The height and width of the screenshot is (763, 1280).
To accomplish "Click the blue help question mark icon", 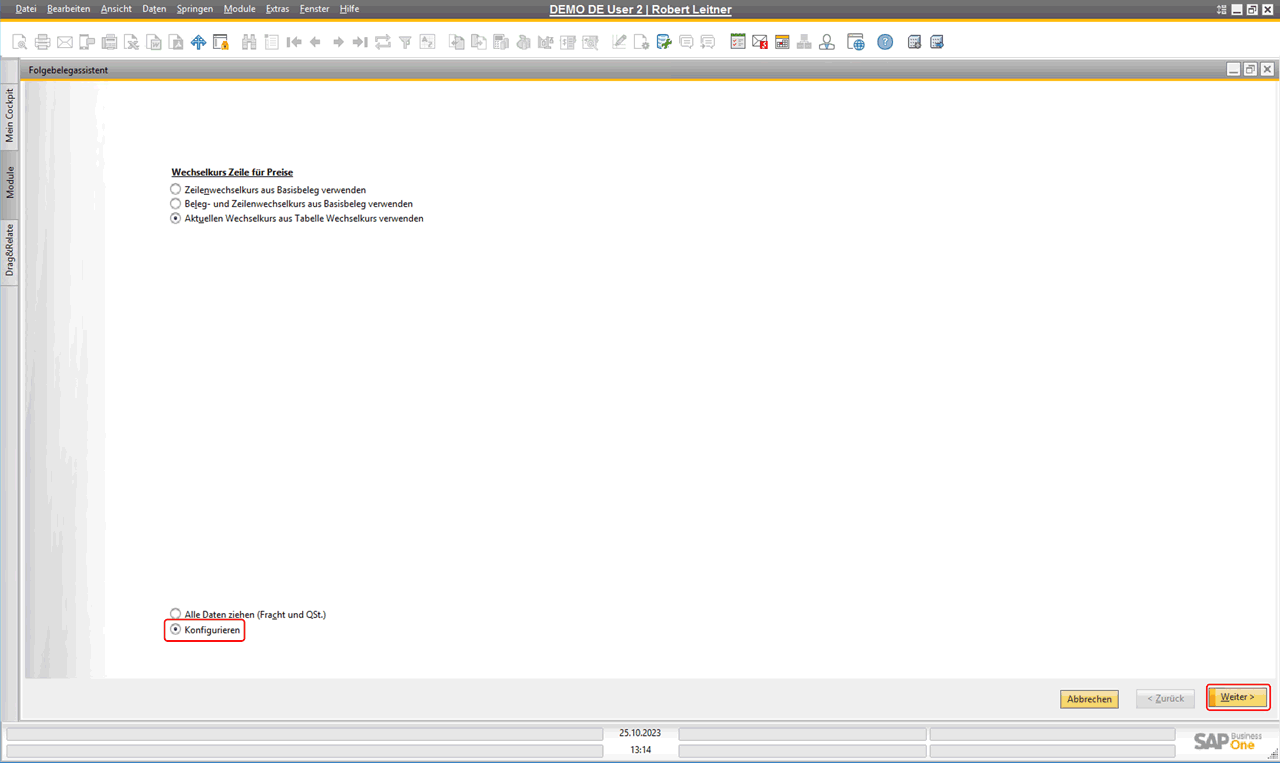I will coord(885,42).
